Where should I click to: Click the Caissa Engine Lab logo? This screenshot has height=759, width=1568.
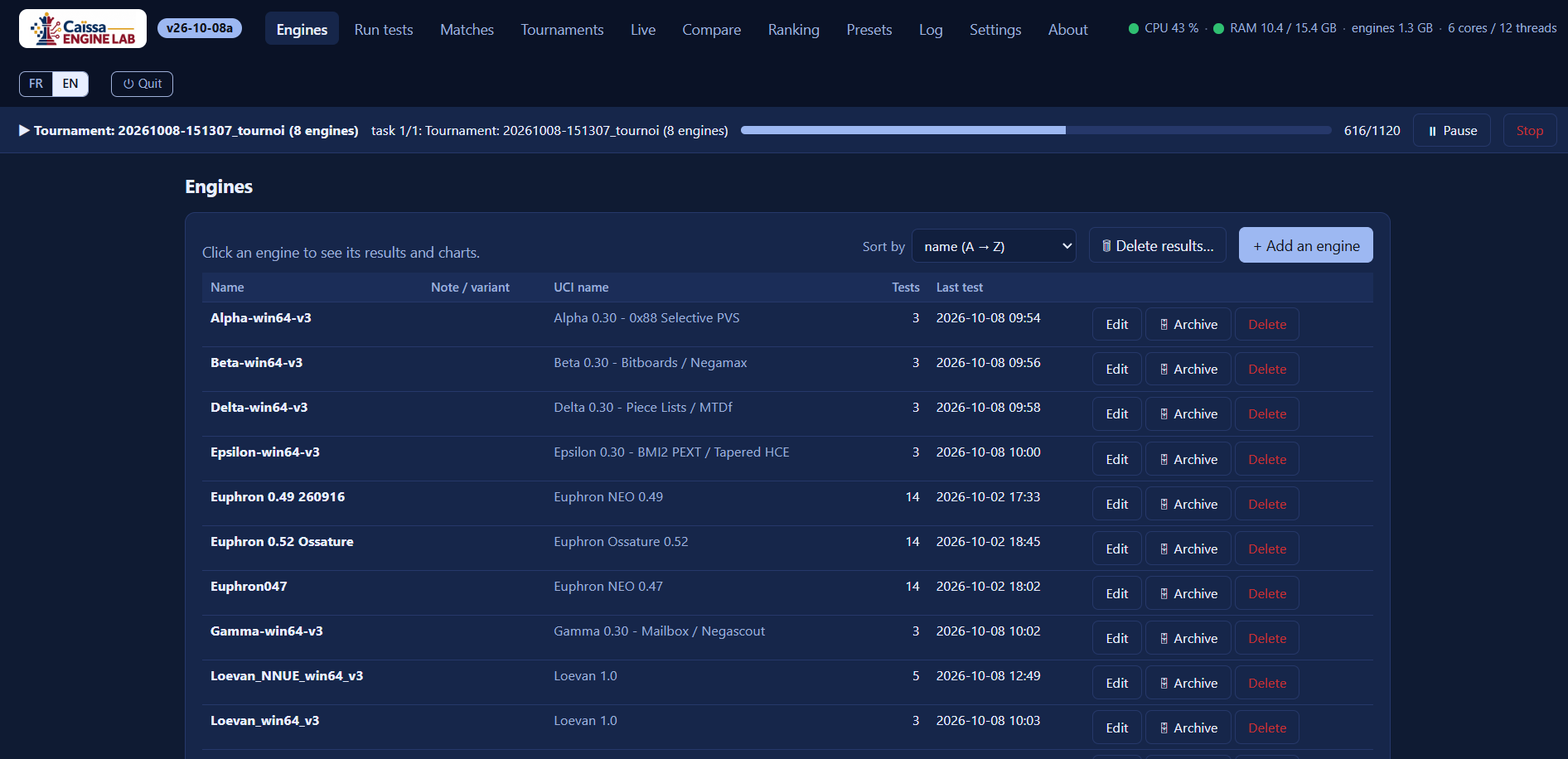83,29
